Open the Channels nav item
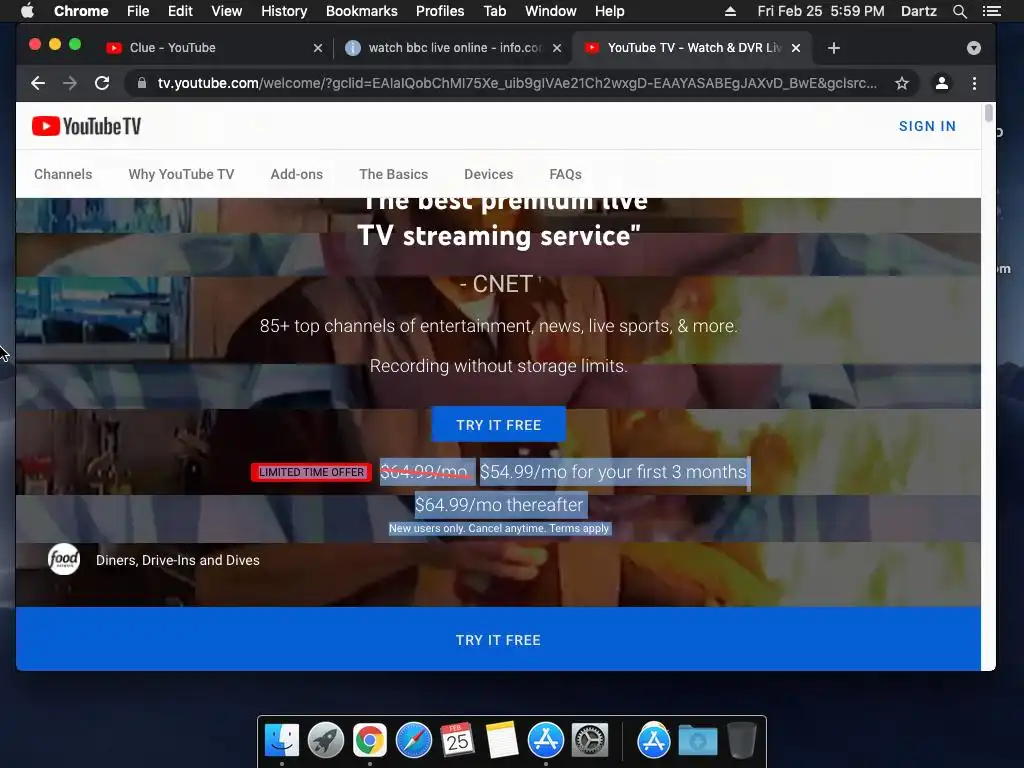The width and height of the screenshot is (1024, 768). pyautogui.click(x=63, y=174)
